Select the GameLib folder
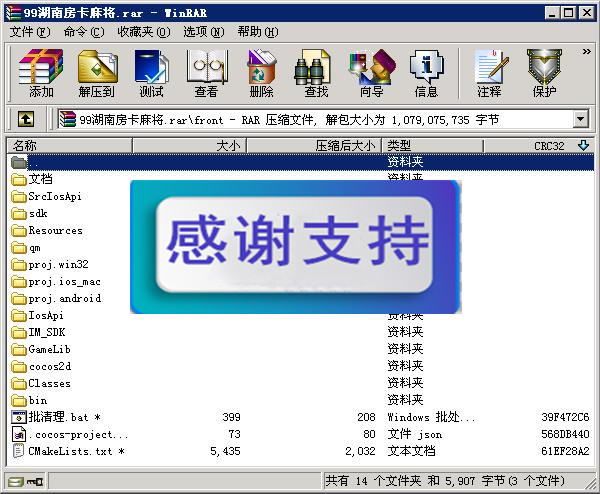The image size is (600, 494). (41, 349)
